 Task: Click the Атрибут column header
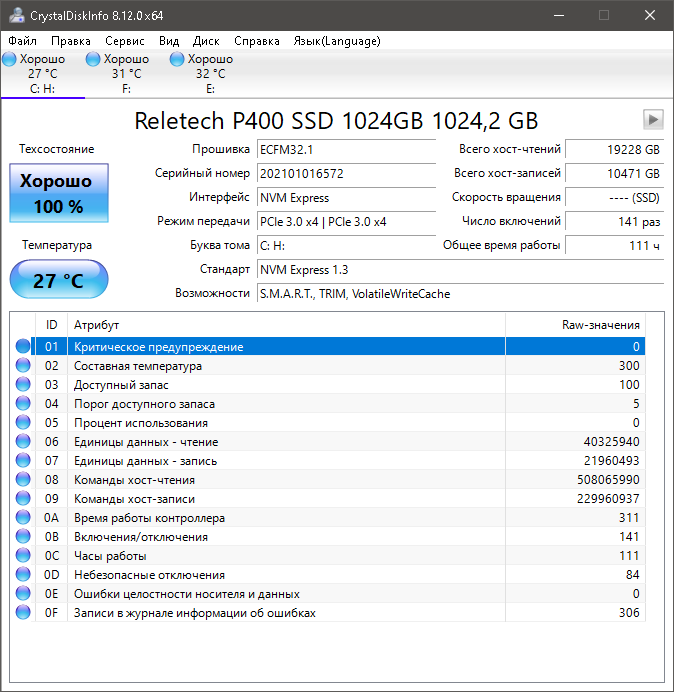point(97,325)
